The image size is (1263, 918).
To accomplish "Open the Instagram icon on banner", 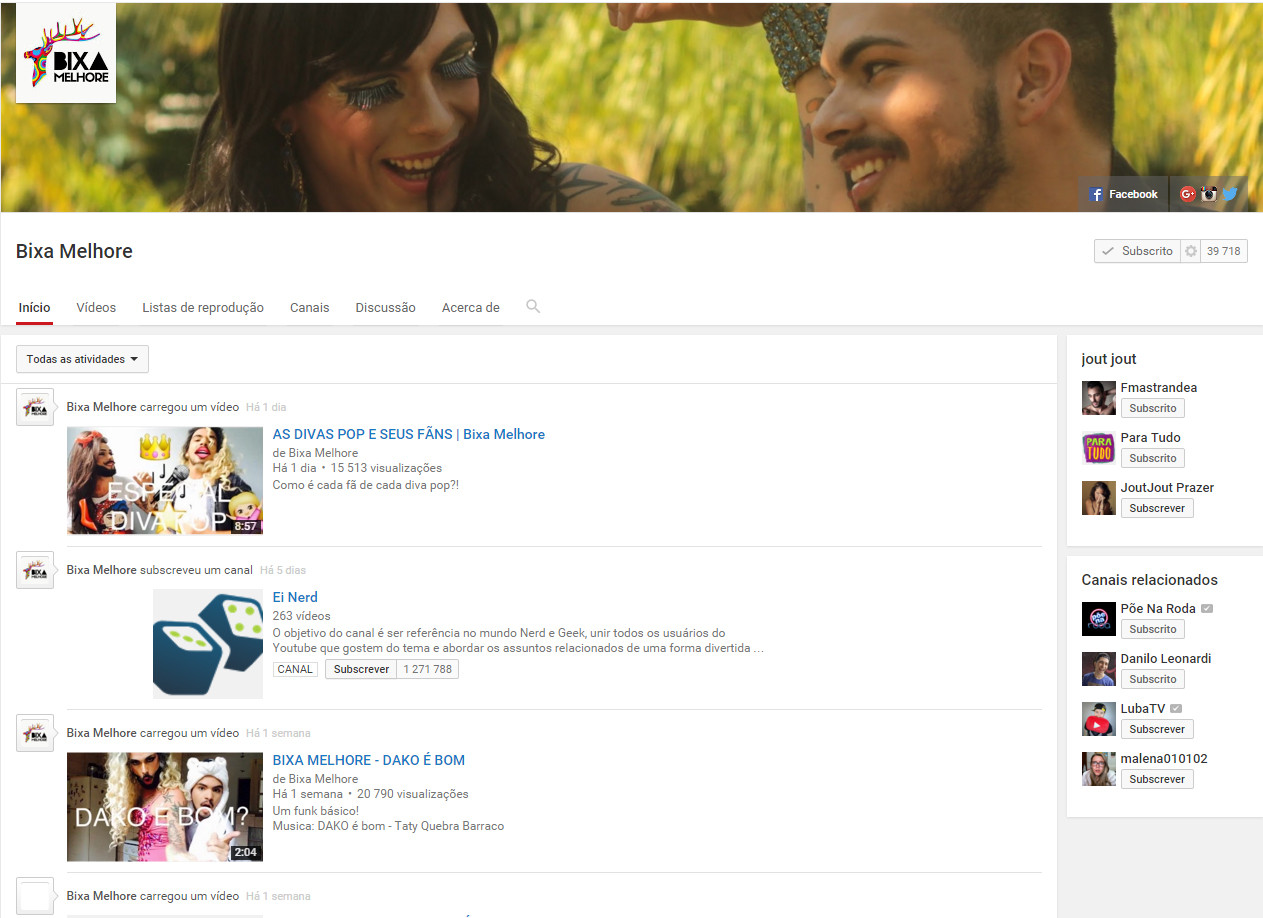I will (x=1209, y=194).
